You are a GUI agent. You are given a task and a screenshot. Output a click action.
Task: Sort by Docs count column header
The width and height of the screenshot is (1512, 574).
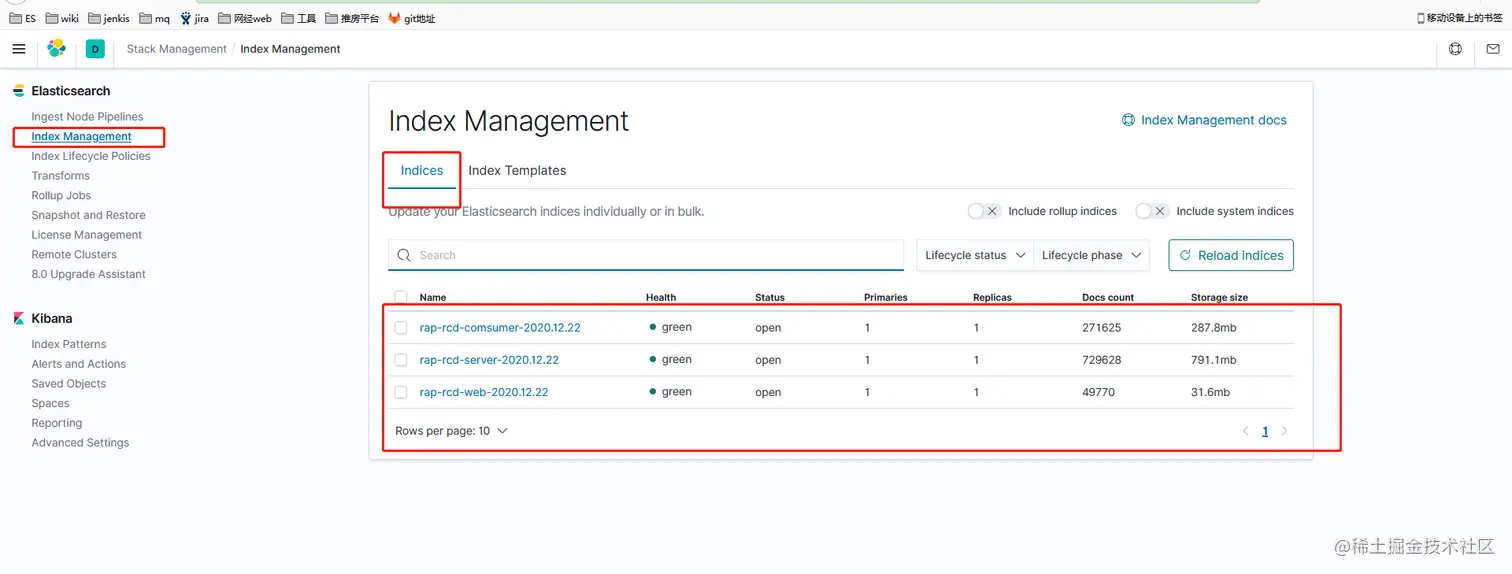tap(1108, 297)
